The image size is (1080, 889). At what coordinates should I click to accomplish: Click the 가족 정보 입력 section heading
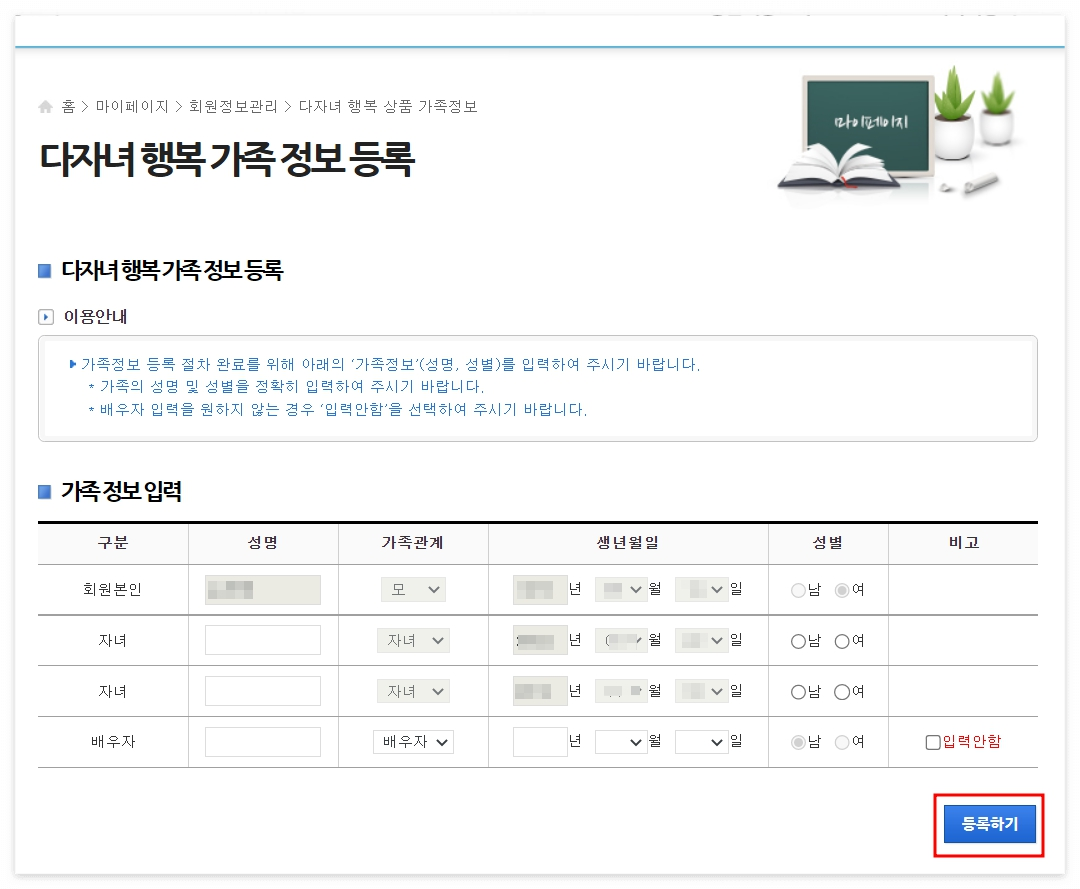point(121,491)
